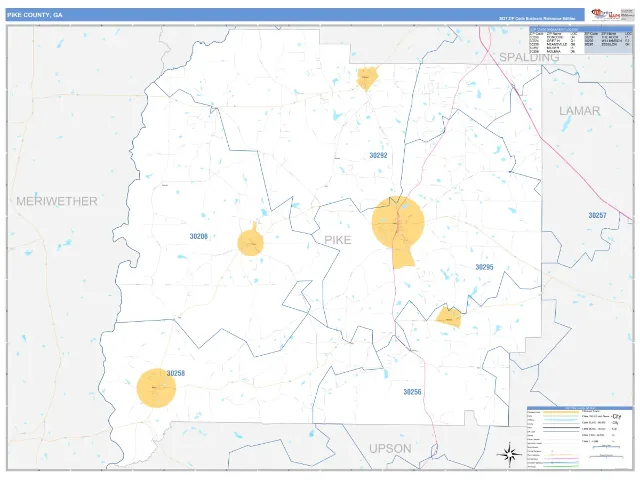Click the 30256 ZIP code label
This screenshot has width=640, height=480.
412,392
